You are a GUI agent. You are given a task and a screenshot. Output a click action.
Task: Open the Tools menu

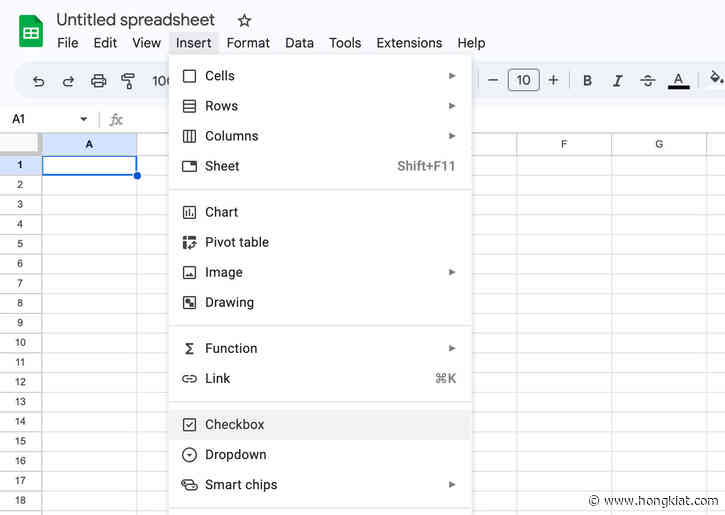pyautogui.click(x=345, y=43)
